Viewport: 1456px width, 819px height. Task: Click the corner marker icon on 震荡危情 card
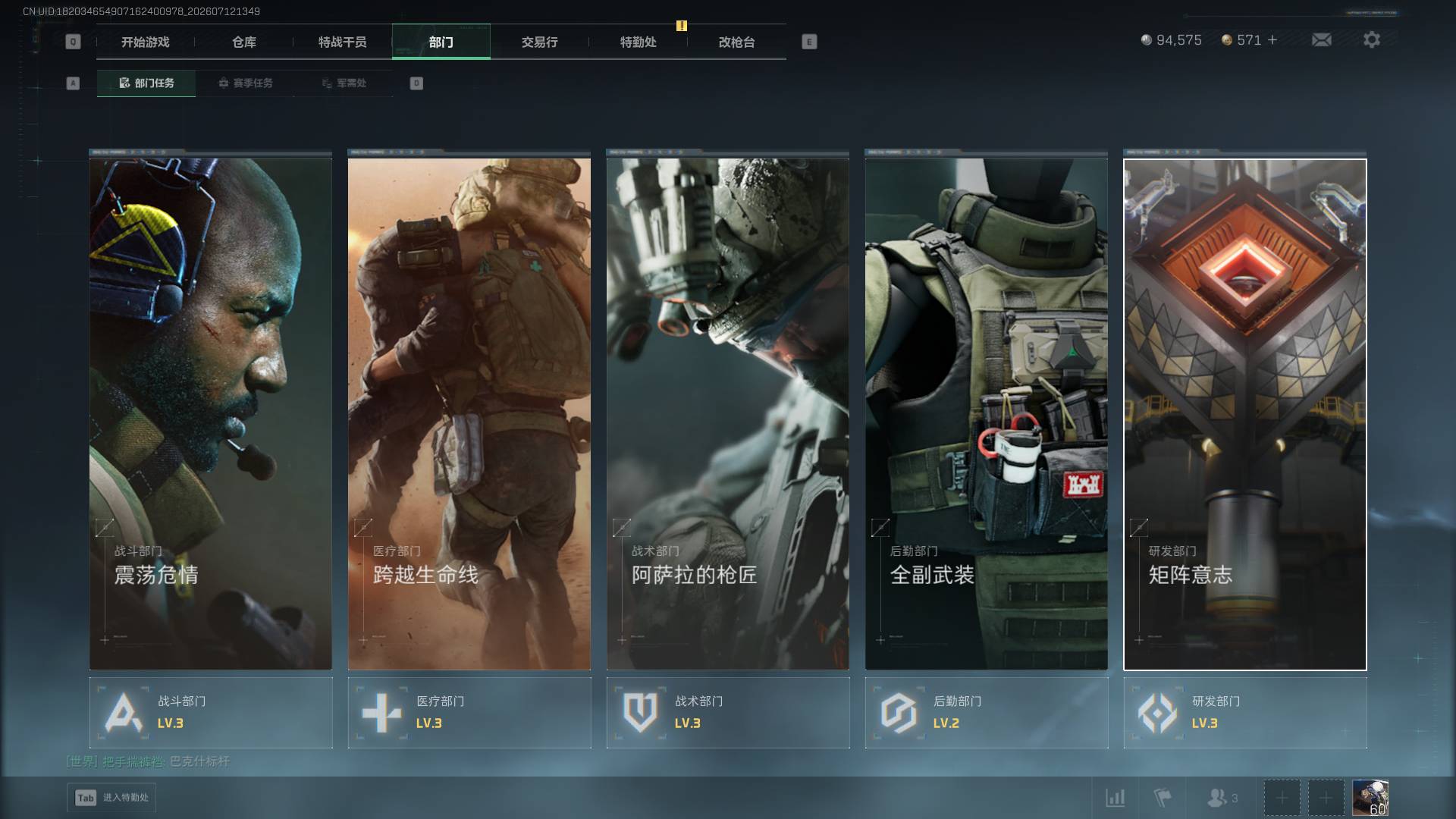[105, 527]
